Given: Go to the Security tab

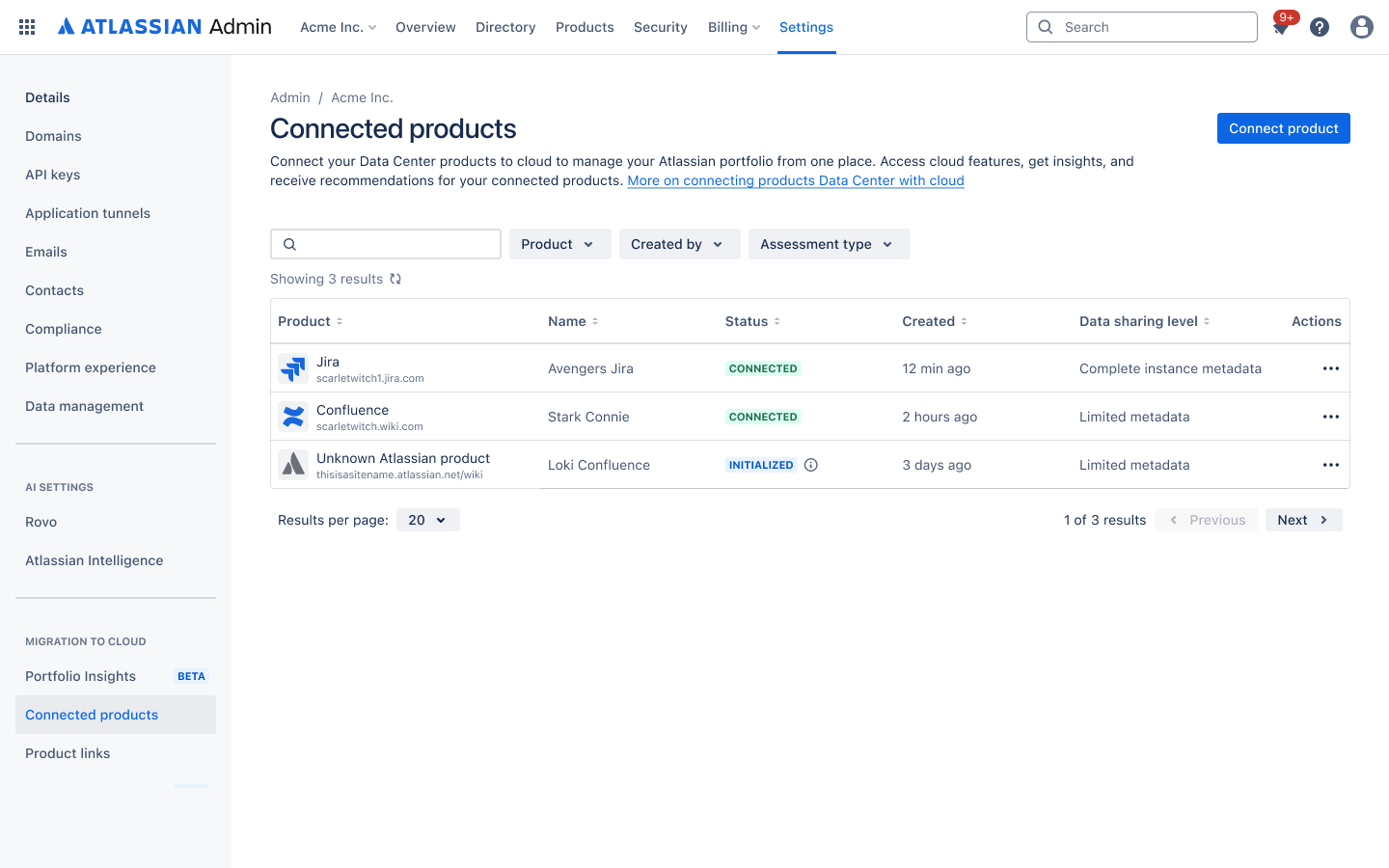Looking at the screenshot, I should click(661, 27).
